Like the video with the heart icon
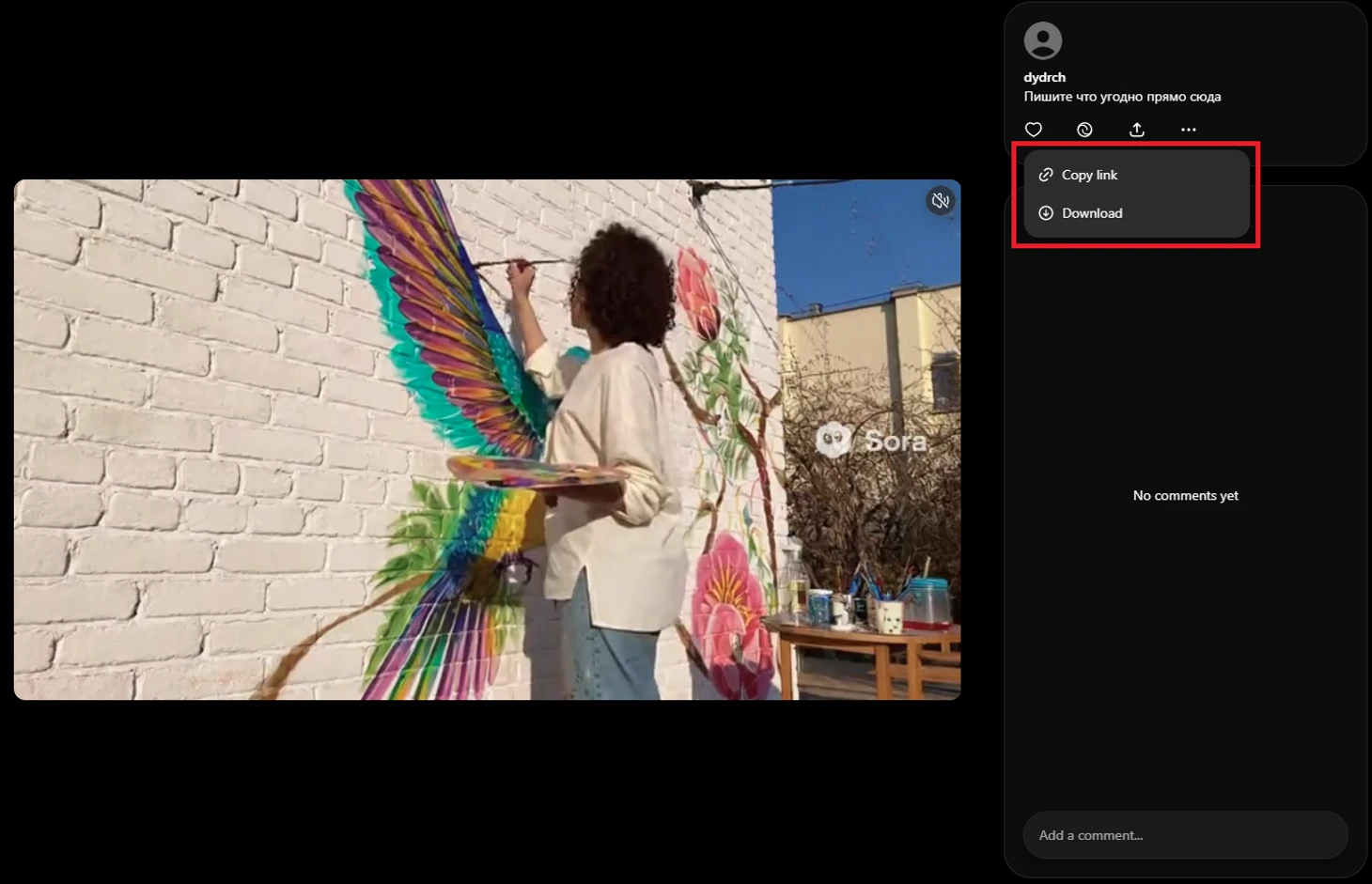The width and height of the screenshot is (1372, 884). [x=1034, y=130]
